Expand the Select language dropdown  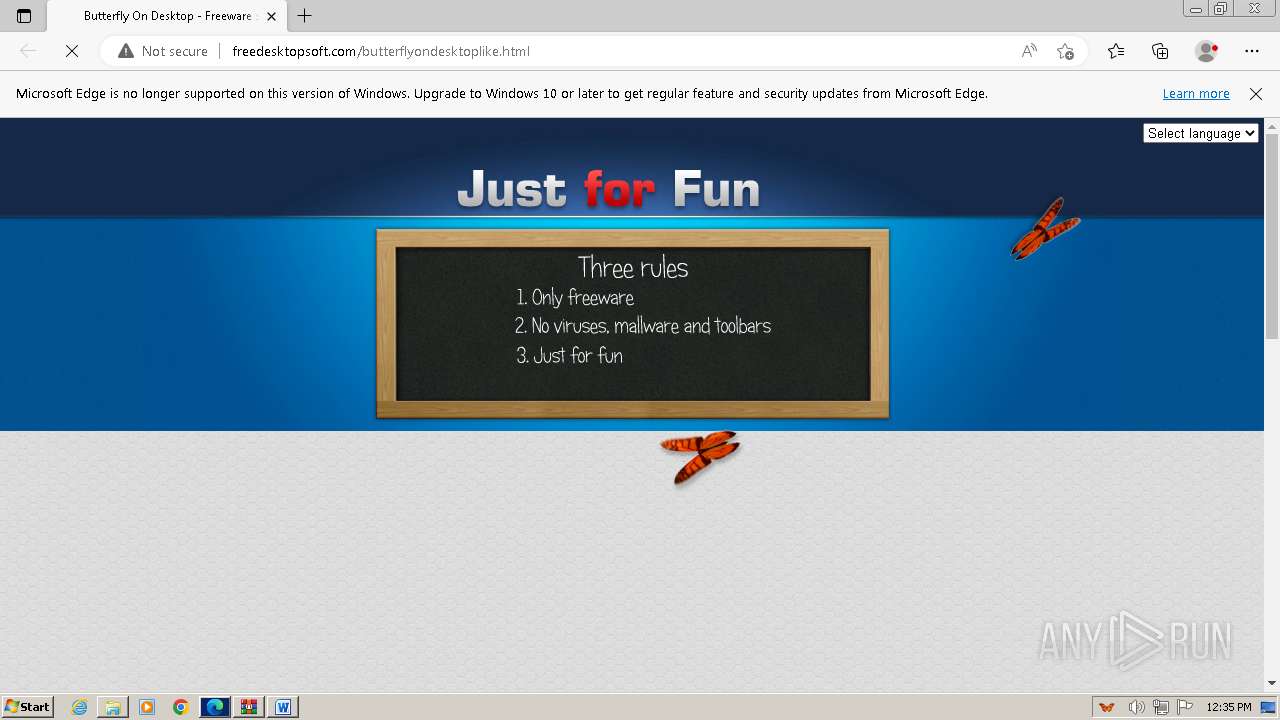(1200, 133)
